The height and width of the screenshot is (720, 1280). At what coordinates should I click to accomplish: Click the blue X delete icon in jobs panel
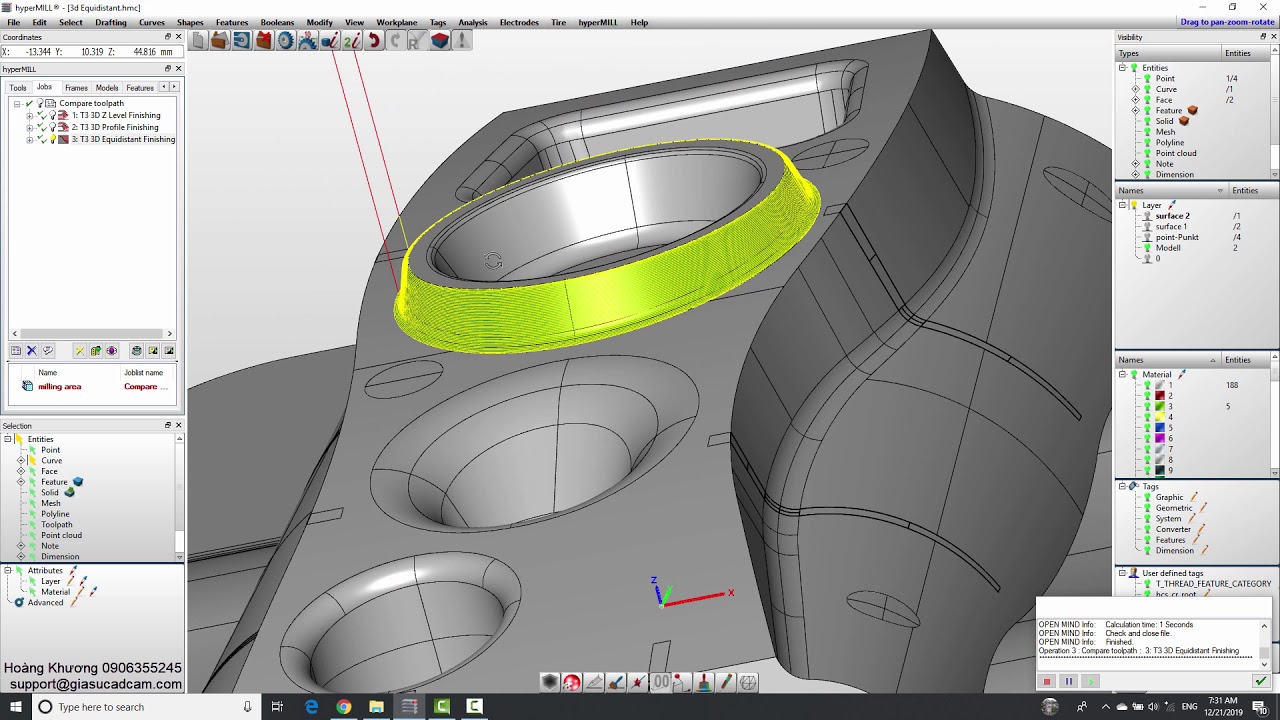(31, 350)
